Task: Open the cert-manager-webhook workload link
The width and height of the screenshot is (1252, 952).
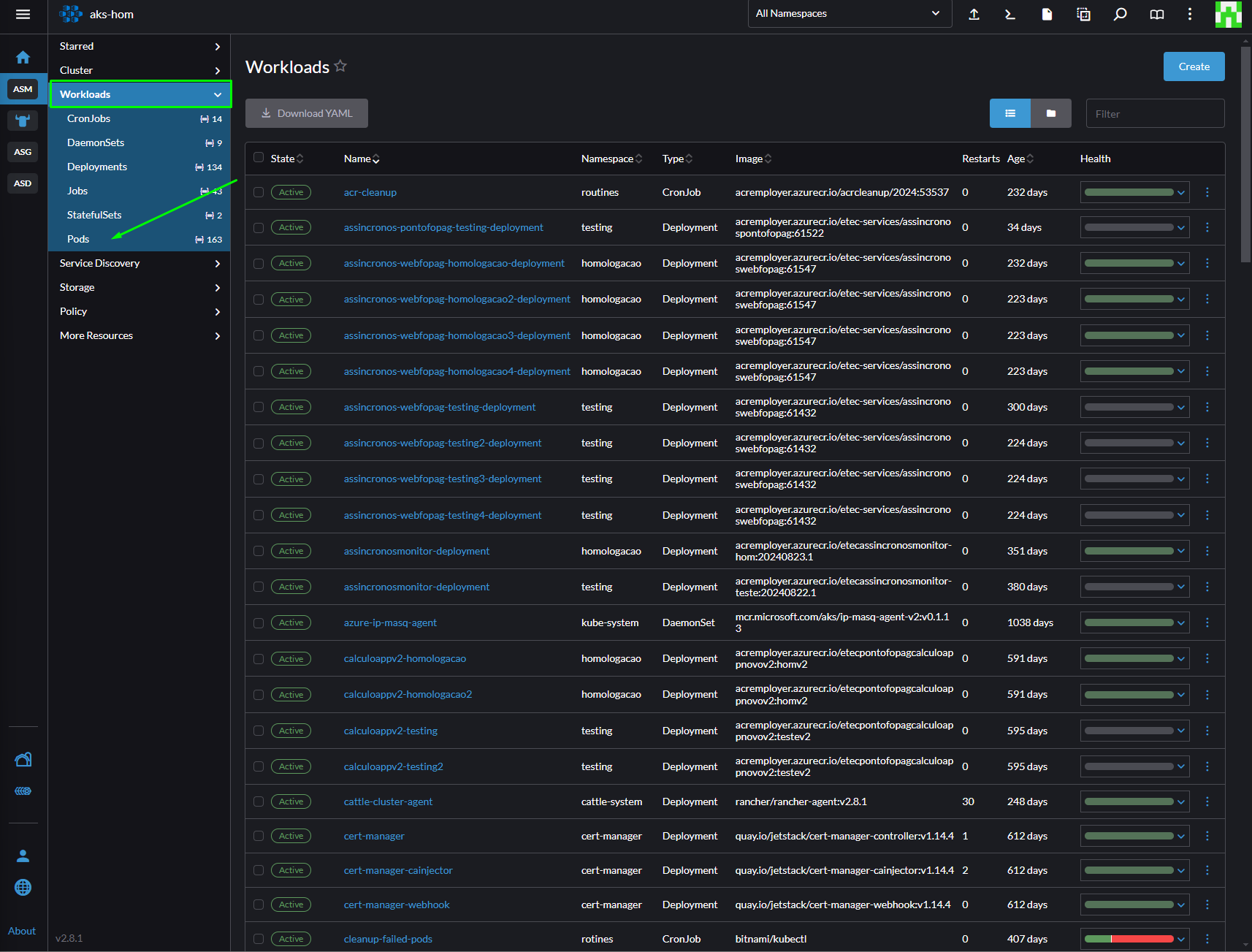Action: pos(397,905)
